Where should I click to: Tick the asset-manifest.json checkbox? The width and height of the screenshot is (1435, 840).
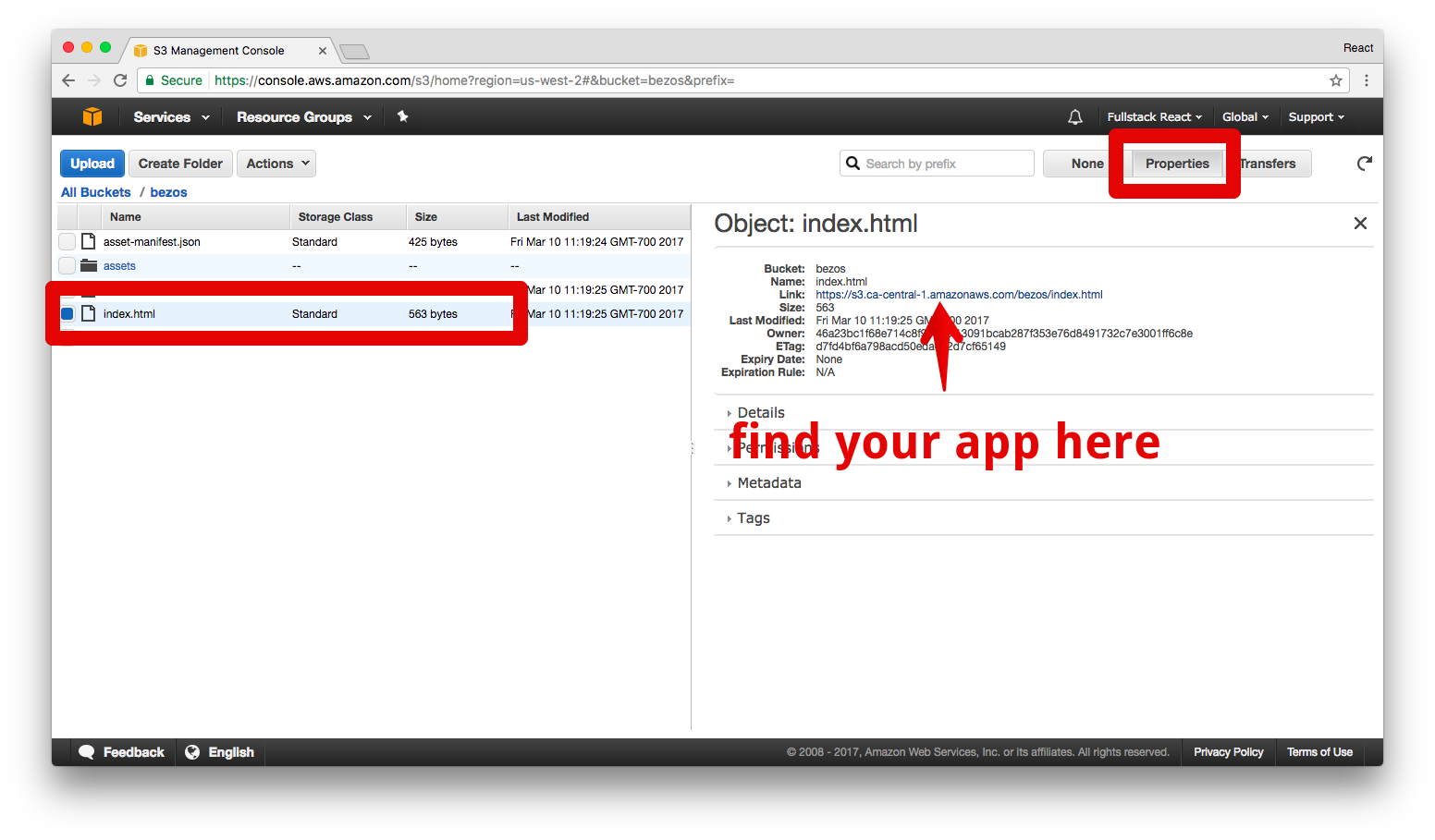(x=67, y=241)
